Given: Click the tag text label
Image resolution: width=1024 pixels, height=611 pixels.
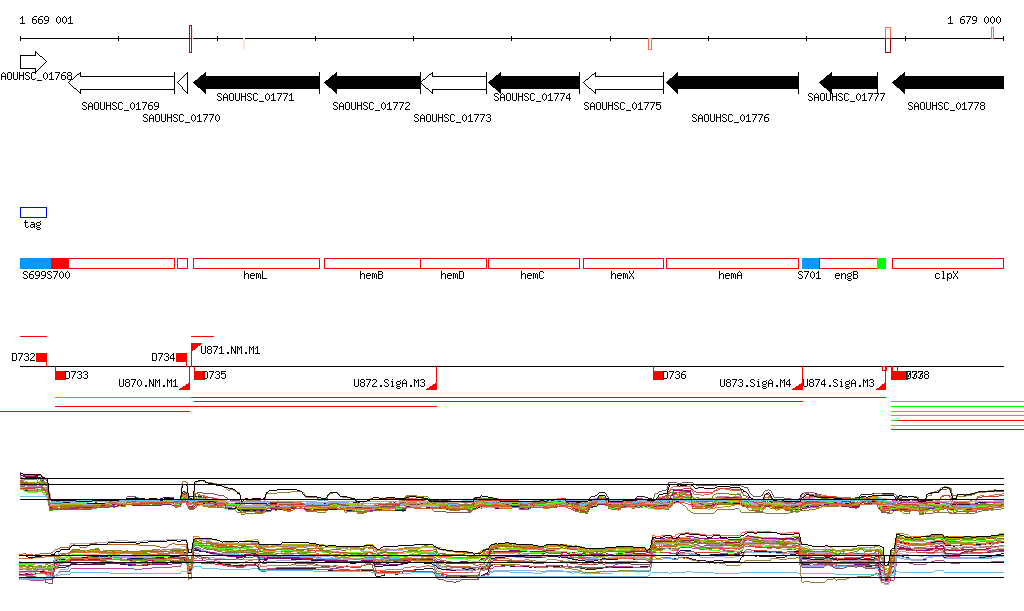Looking at the screenshot, I should [33, 225].
